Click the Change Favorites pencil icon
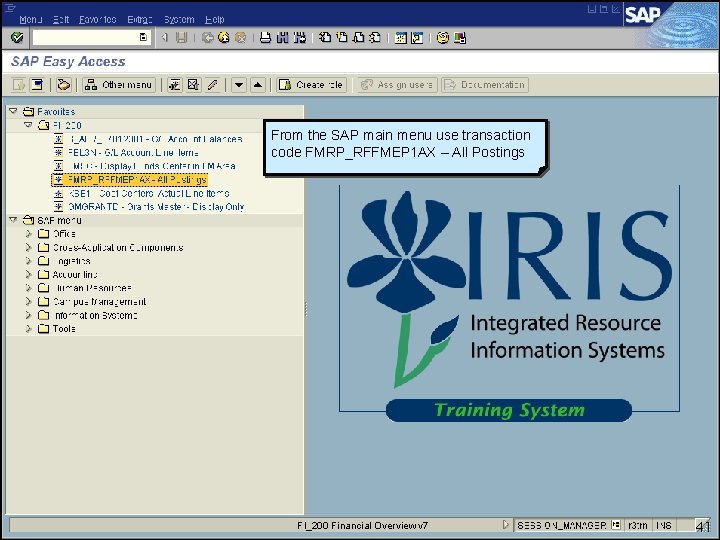This screenshot has width=720, height=540. (212, 84)
